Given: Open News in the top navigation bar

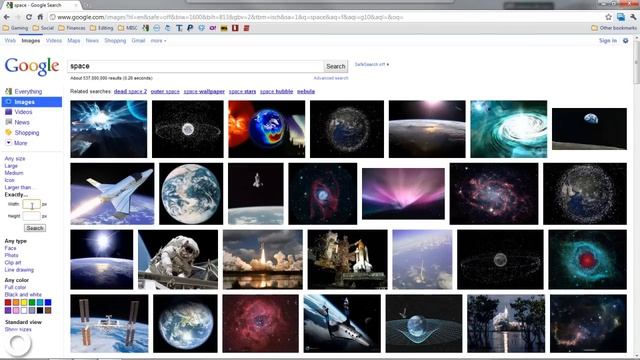Looking at the screenshot, I should (x=92, y=40).
